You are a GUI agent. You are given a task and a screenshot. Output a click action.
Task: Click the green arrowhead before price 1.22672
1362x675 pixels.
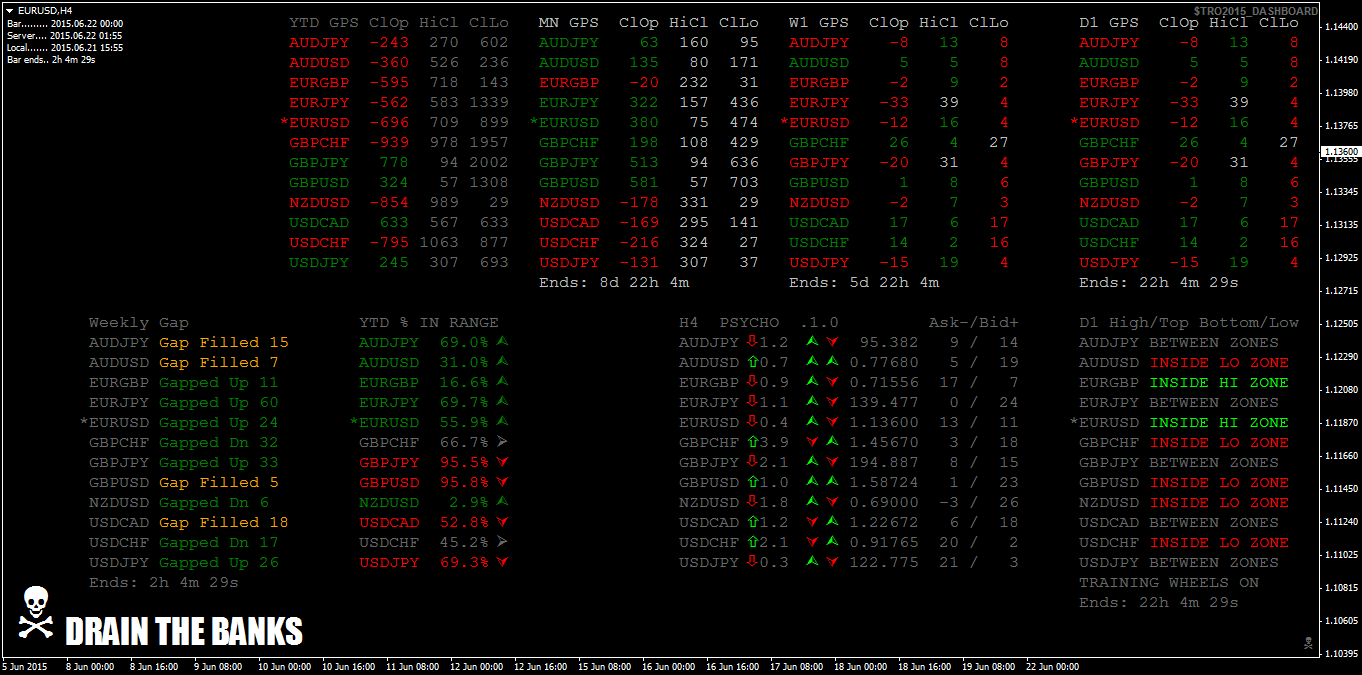pos(832,522)
